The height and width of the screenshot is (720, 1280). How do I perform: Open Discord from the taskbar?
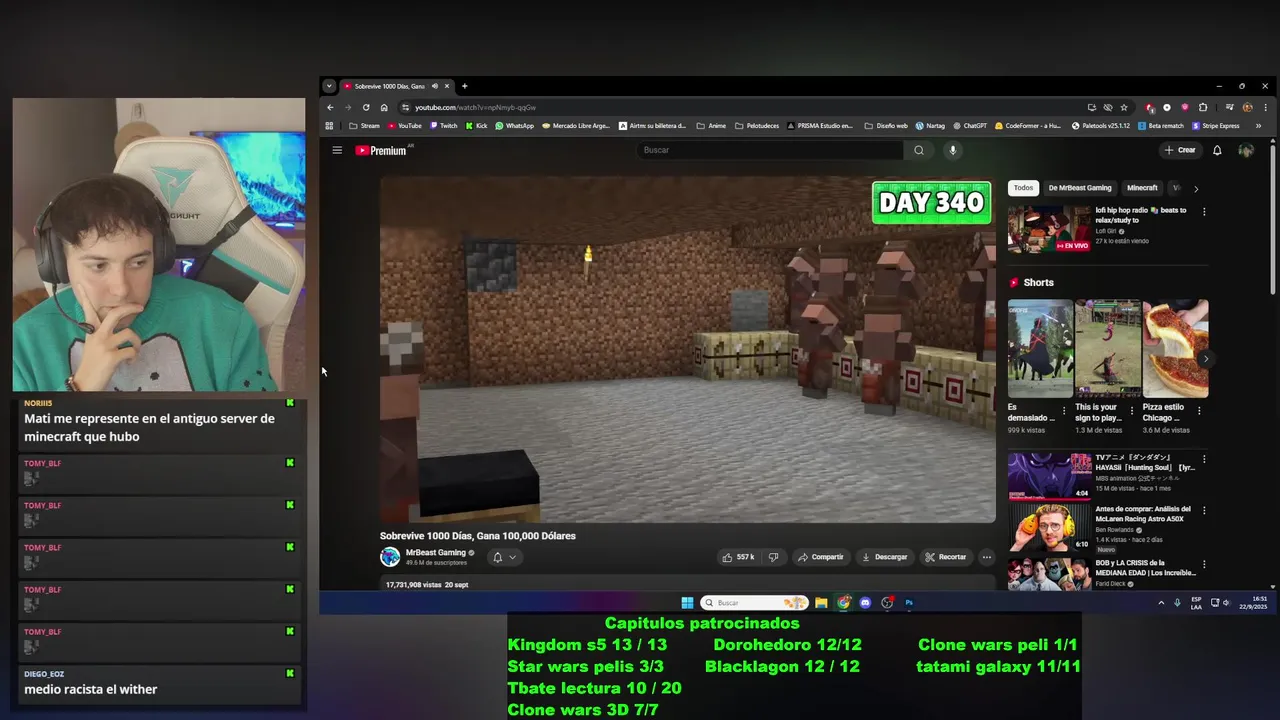point(865,603)
